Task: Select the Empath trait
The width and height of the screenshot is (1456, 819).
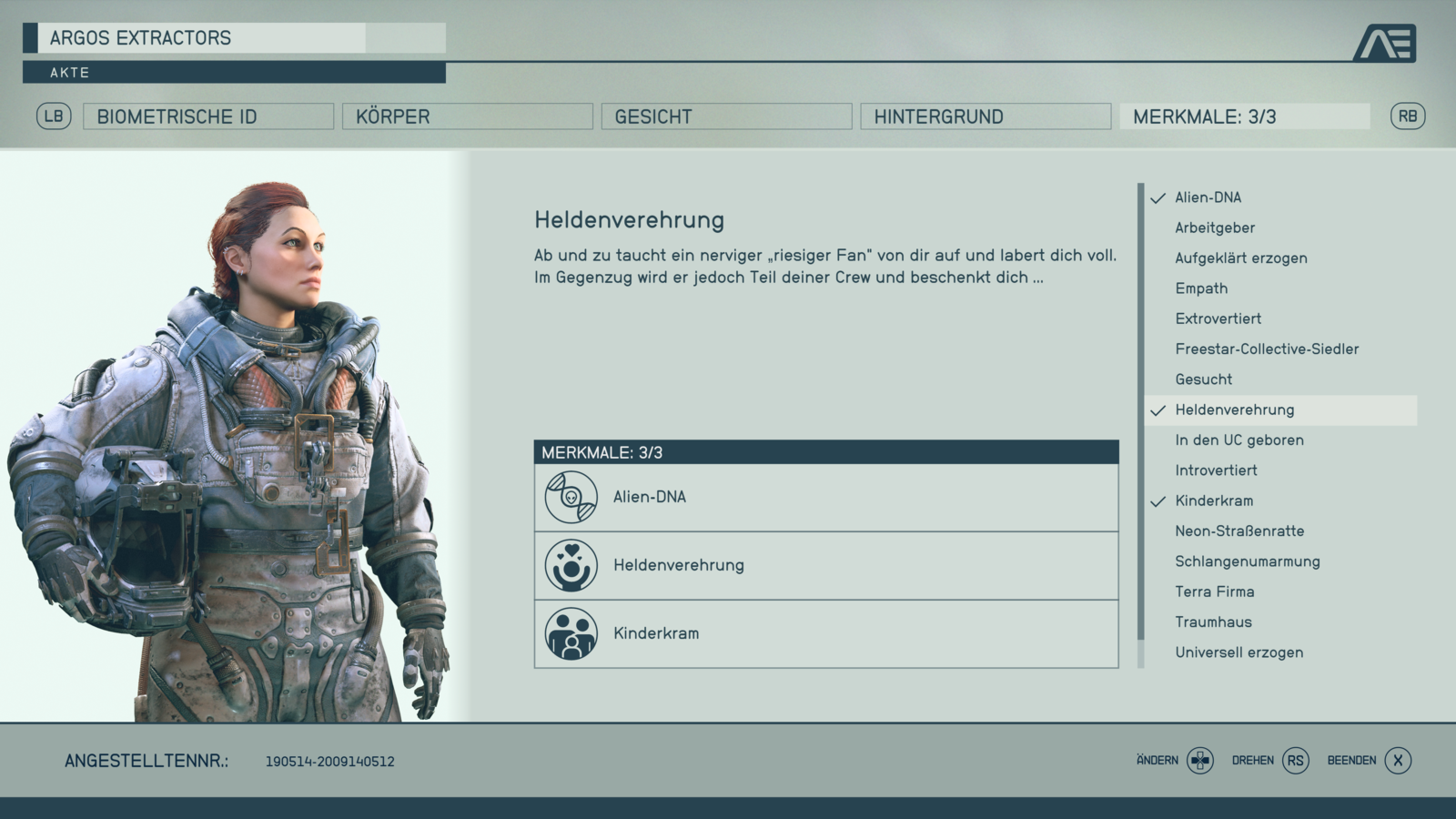Action: (x=1282, y=288)
